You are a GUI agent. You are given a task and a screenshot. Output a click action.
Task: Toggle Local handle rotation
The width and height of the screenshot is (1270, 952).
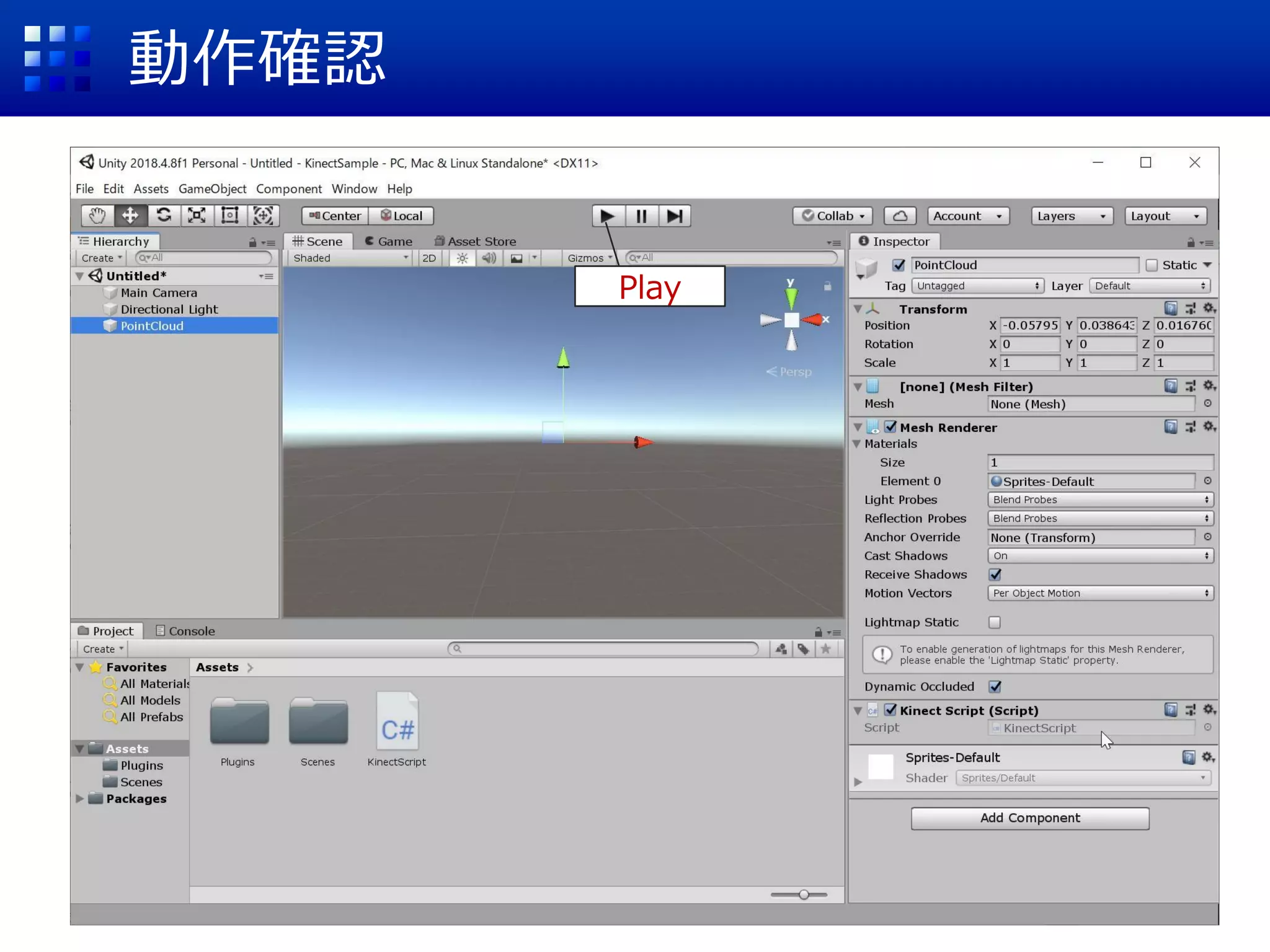(401, 216)
